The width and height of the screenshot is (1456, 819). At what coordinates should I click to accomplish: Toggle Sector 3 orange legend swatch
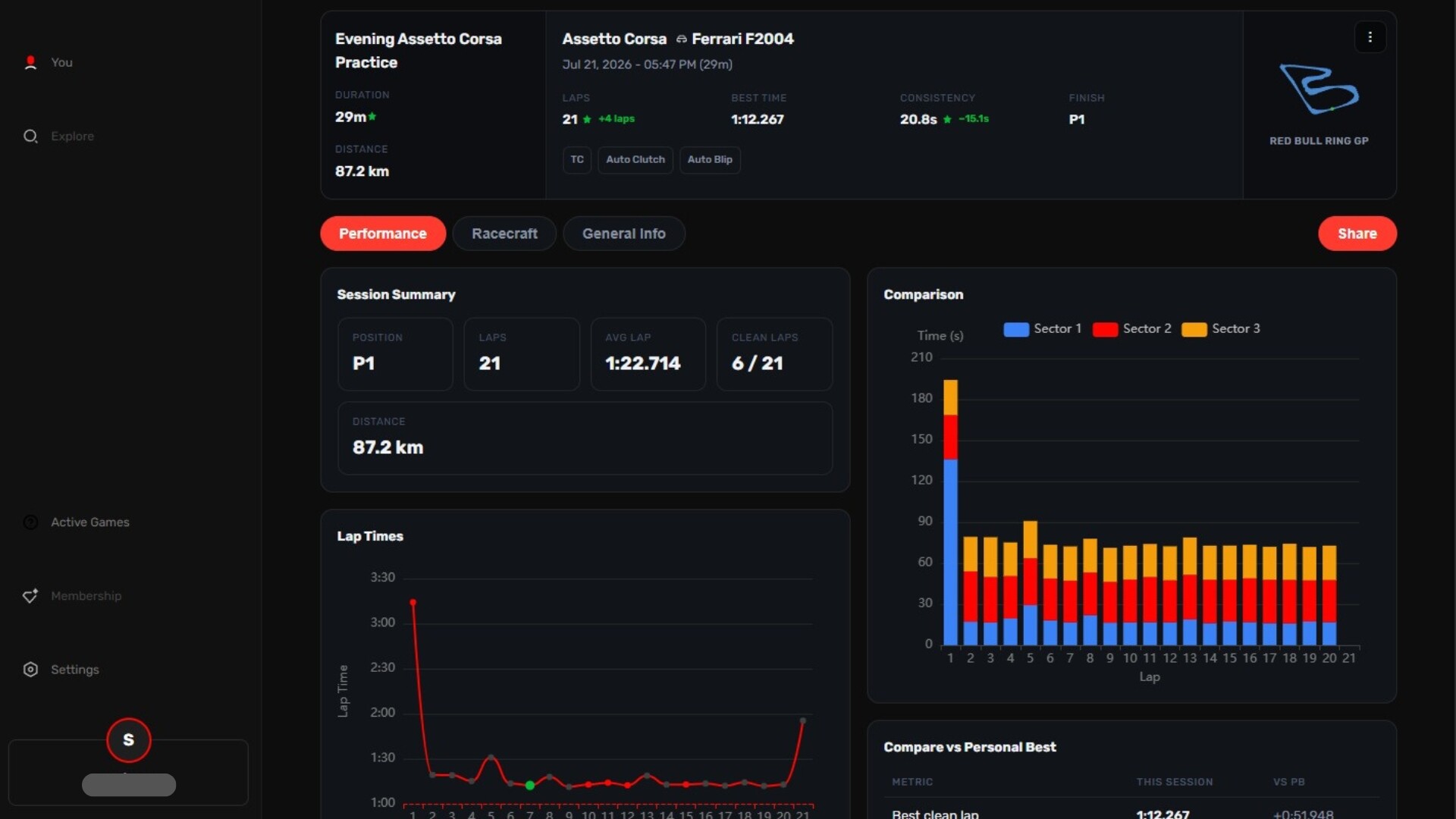[x=1194, y=329]
